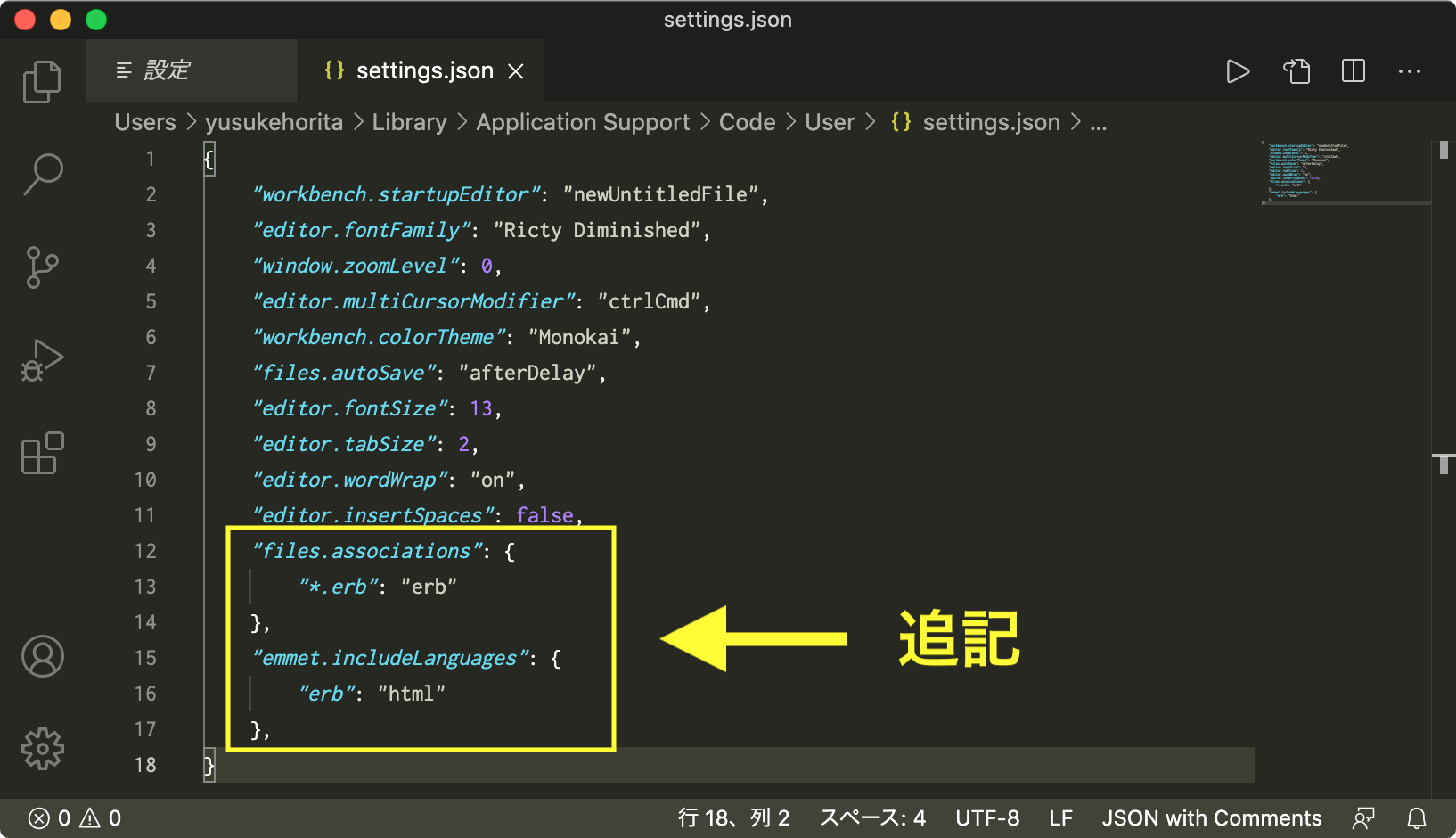The width and height of the screenshot is (1456, 838).
Task: Open the Source Control icon
Action: (41, 267)
